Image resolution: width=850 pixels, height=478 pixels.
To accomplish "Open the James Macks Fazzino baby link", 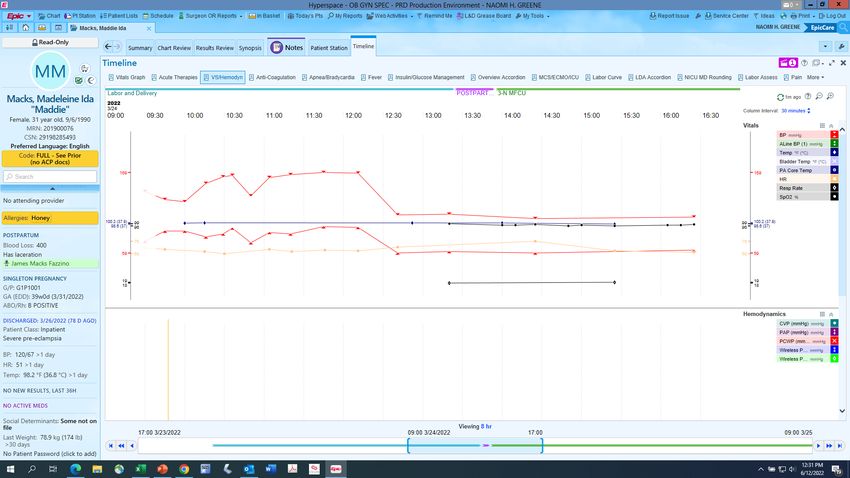I will click(40, 263).
